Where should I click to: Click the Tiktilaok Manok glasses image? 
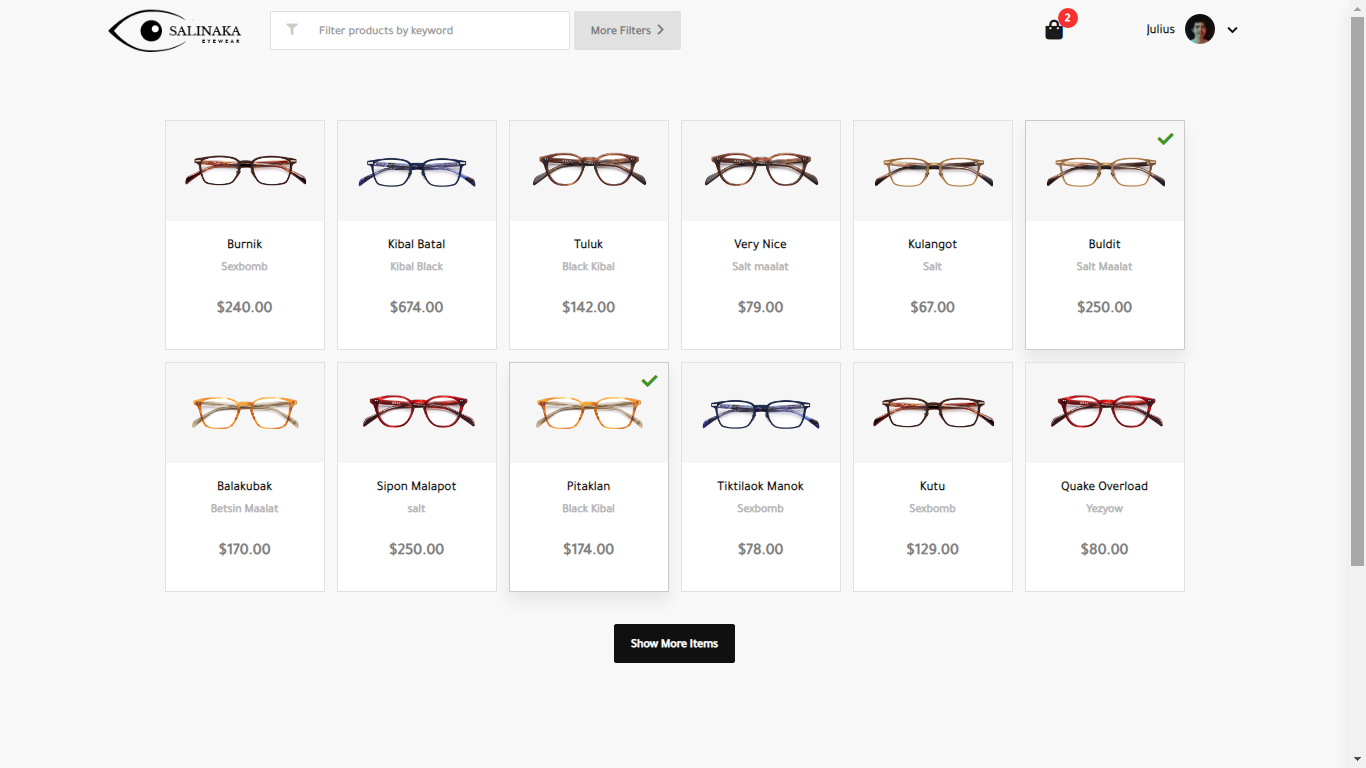coord(761,413)
